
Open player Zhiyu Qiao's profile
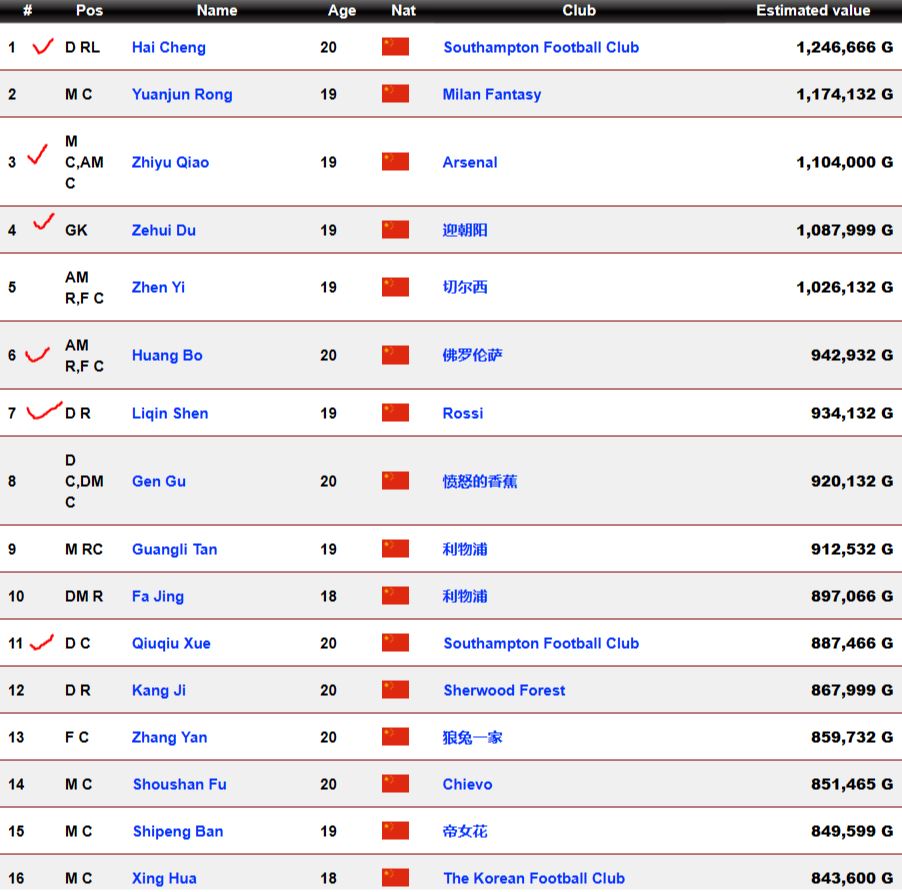(x=170, y=162)
